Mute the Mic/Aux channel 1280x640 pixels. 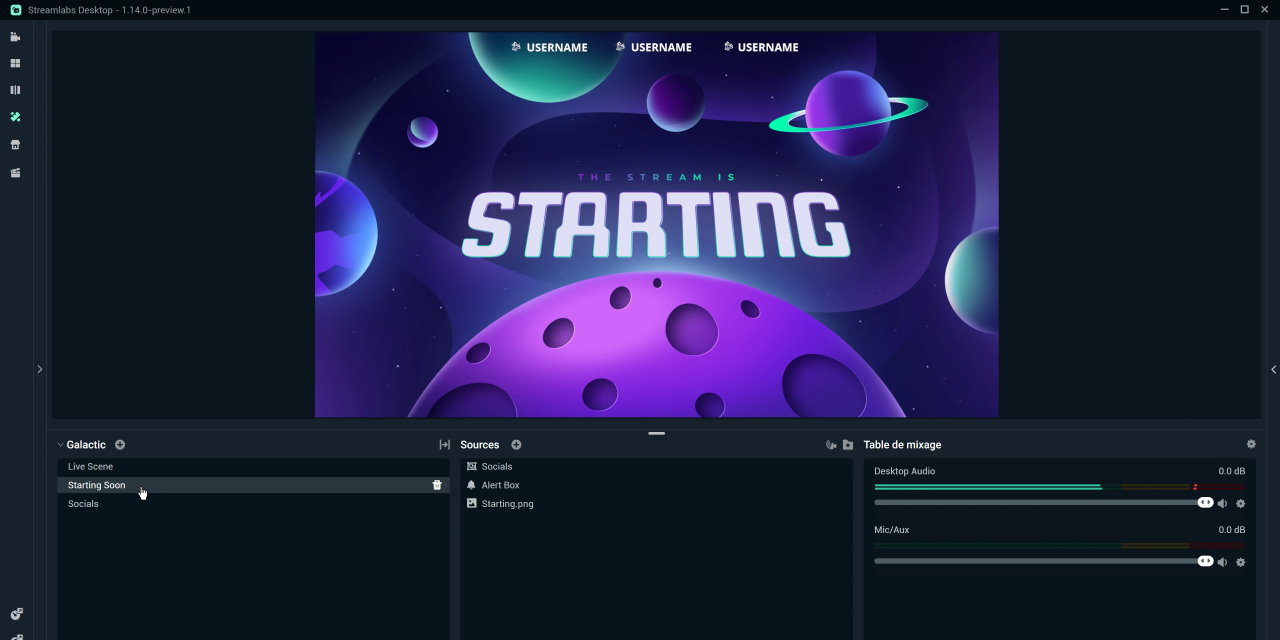(1222, 562)
